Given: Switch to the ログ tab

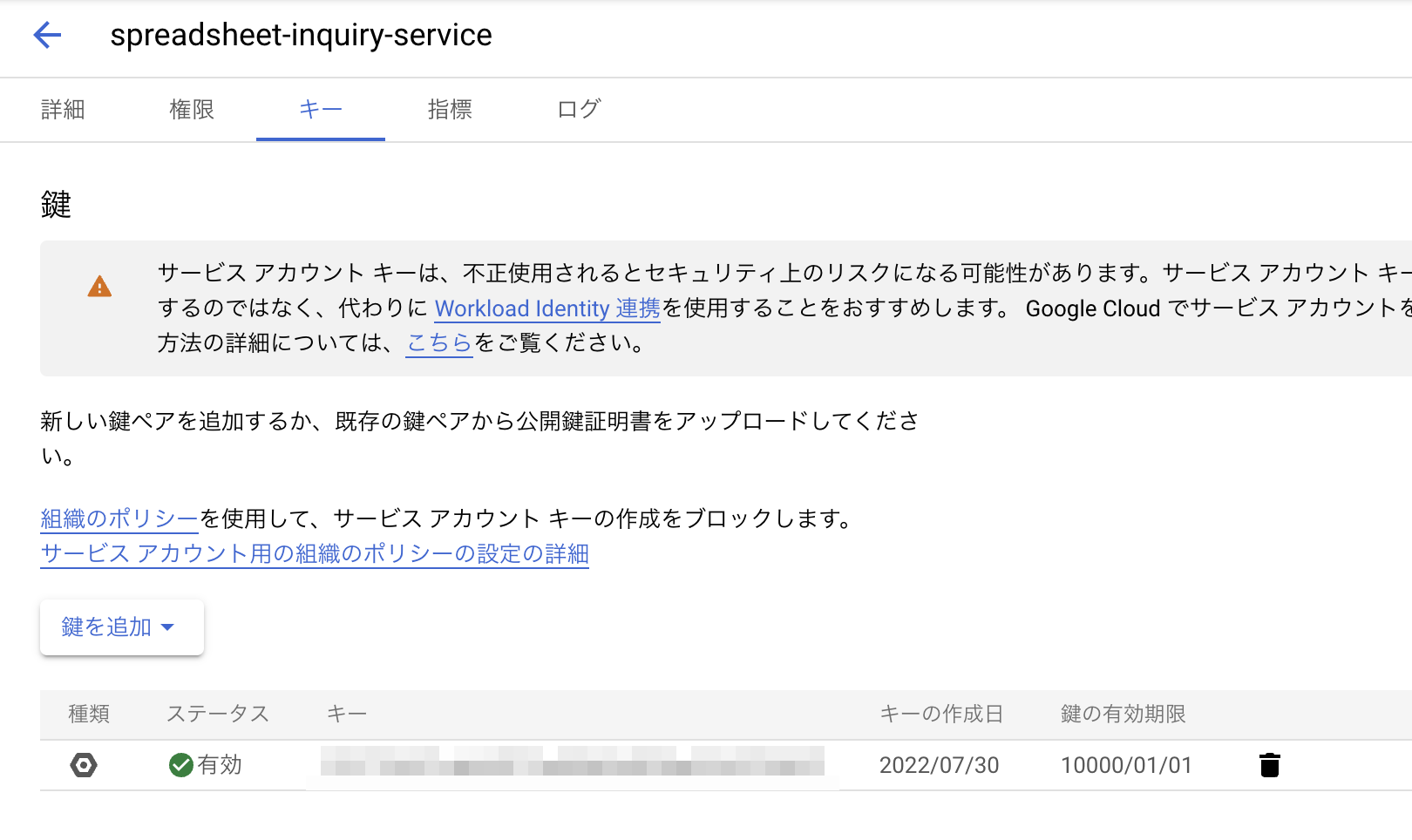Looking at the screenshot, I should [579, 110].
